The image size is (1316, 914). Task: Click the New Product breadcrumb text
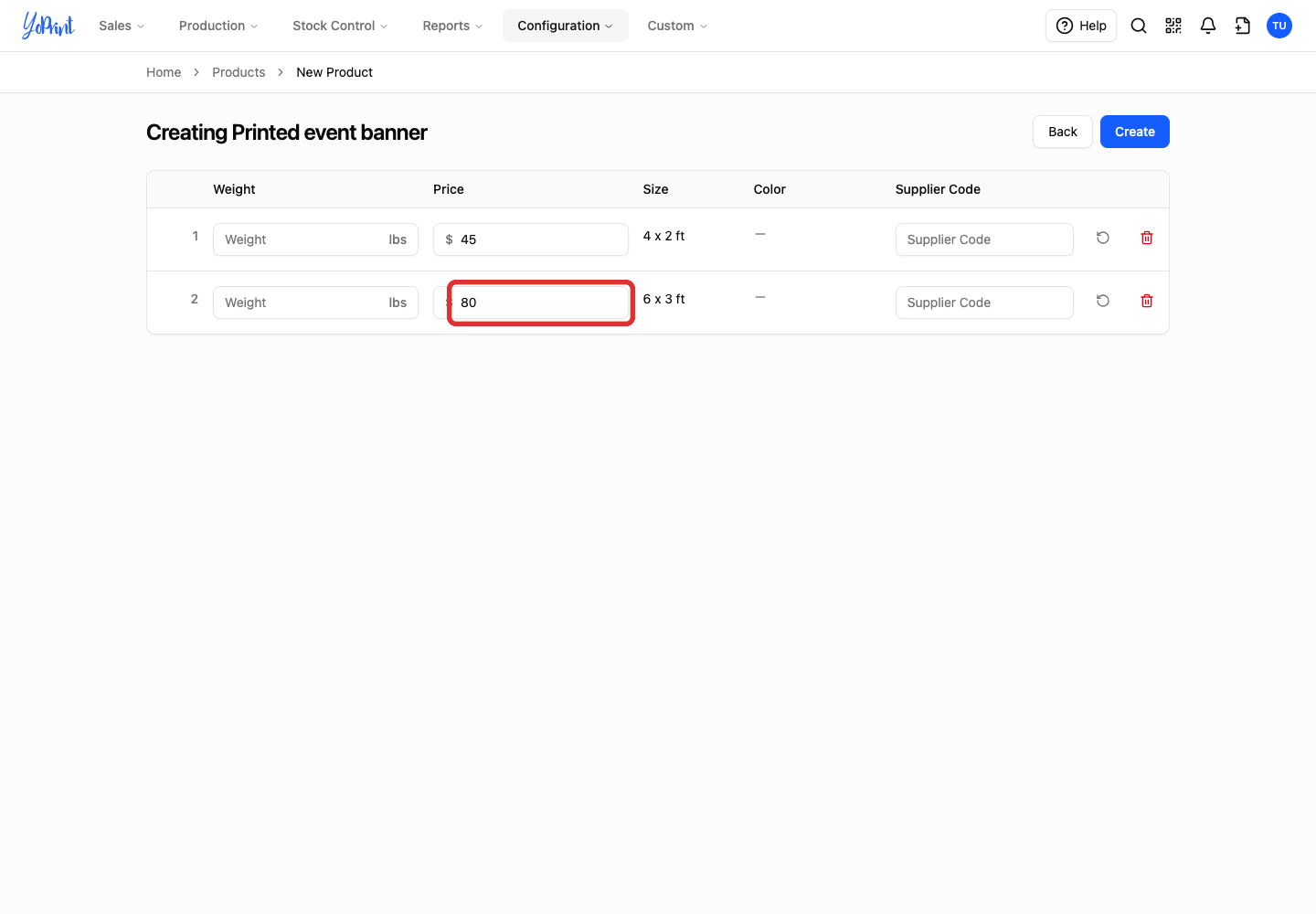coord(334,72)
